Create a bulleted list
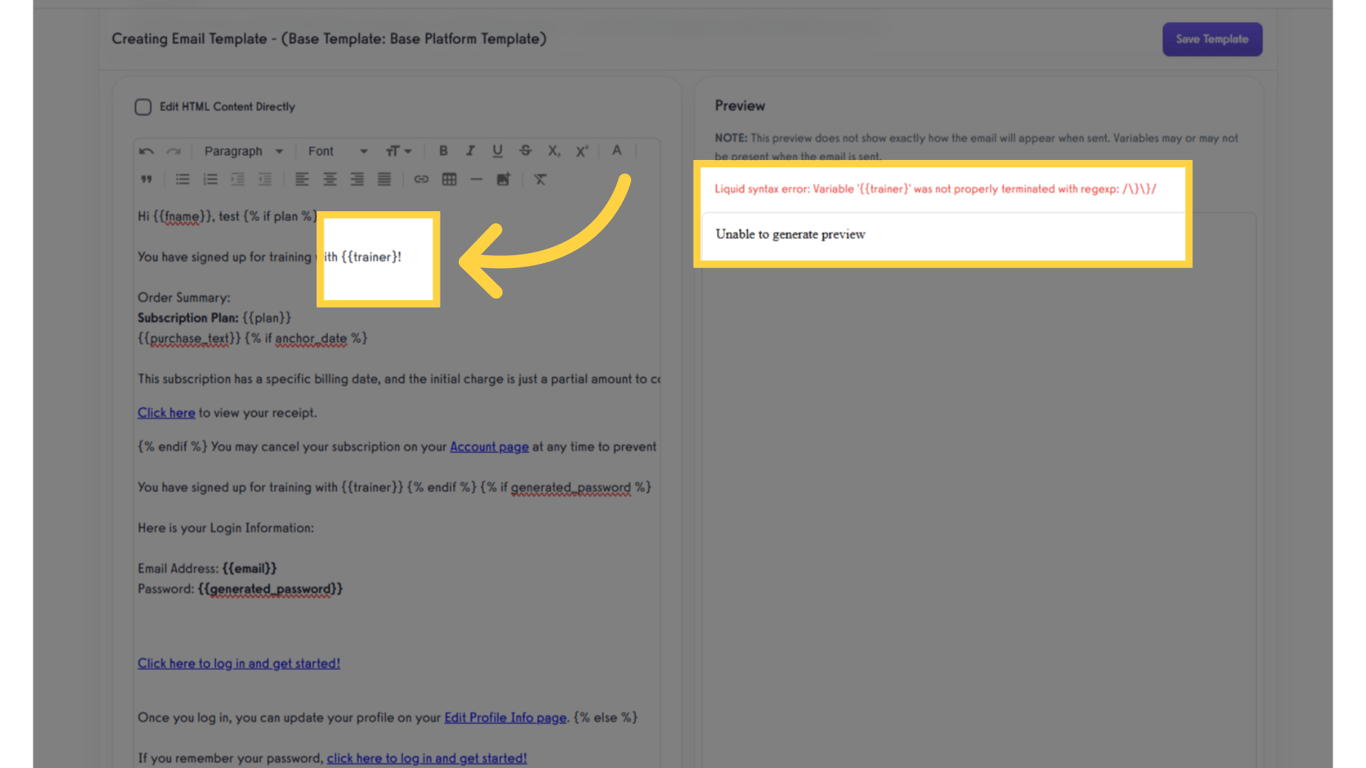 coord(184,179)
